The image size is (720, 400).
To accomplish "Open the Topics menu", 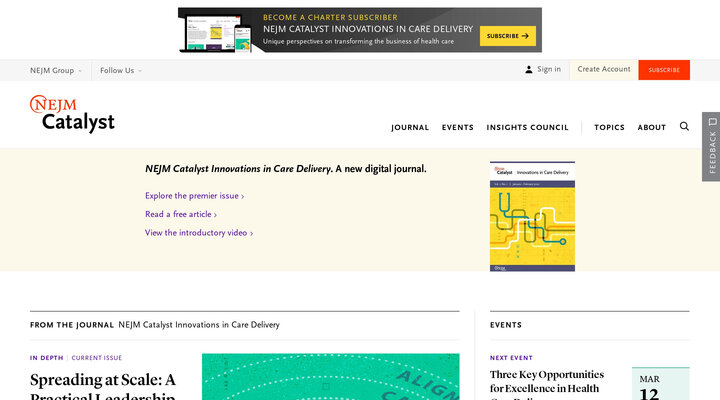I will pyautogui.click(x=609, y=128).
